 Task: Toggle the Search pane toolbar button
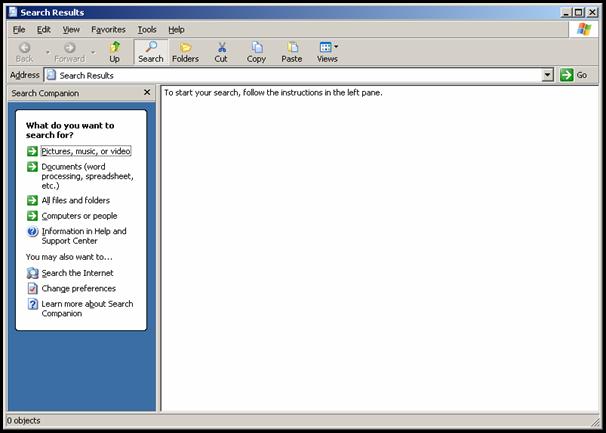pyautogui.click(x=151, y=52)
